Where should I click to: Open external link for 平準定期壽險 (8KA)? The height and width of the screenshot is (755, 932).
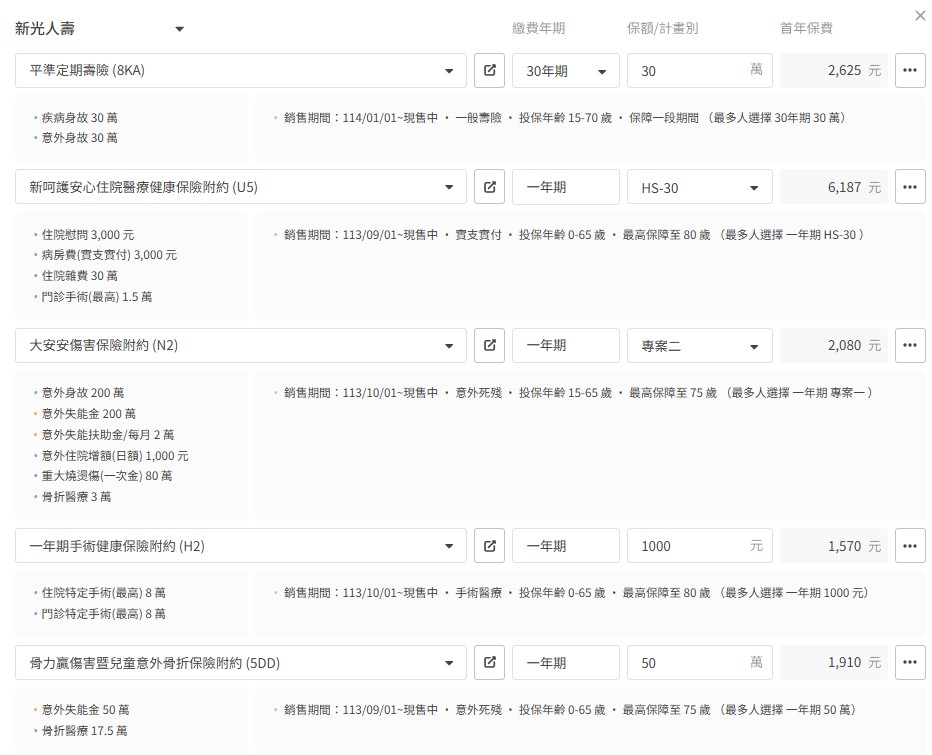[x=489, y=71]
